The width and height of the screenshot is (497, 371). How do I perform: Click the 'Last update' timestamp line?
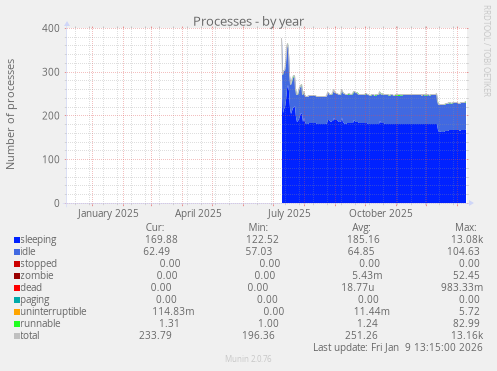pyautogui.click(x=398, y=347)
